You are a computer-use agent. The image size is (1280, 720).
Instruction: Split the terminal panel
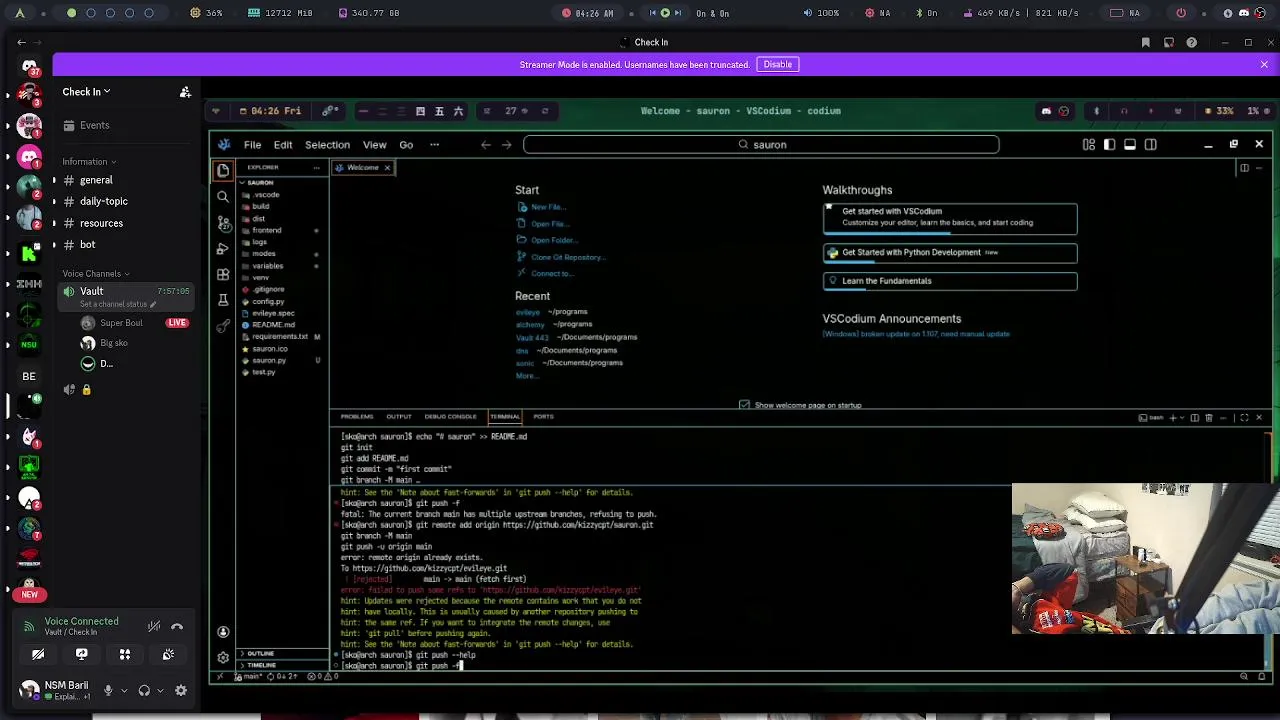tap(1194, 418)
